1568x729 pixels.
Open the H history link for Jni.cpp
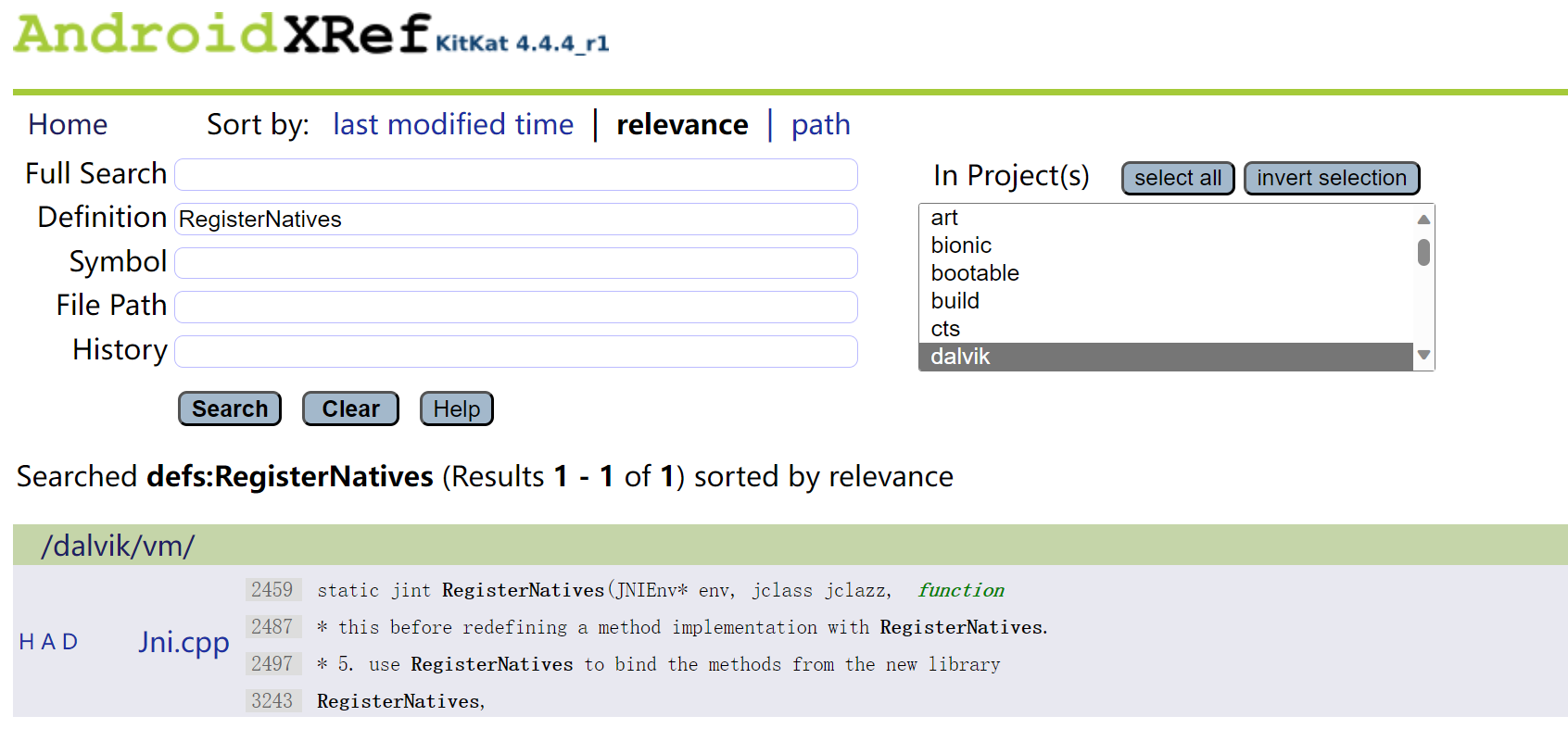(x=26, y=642)
